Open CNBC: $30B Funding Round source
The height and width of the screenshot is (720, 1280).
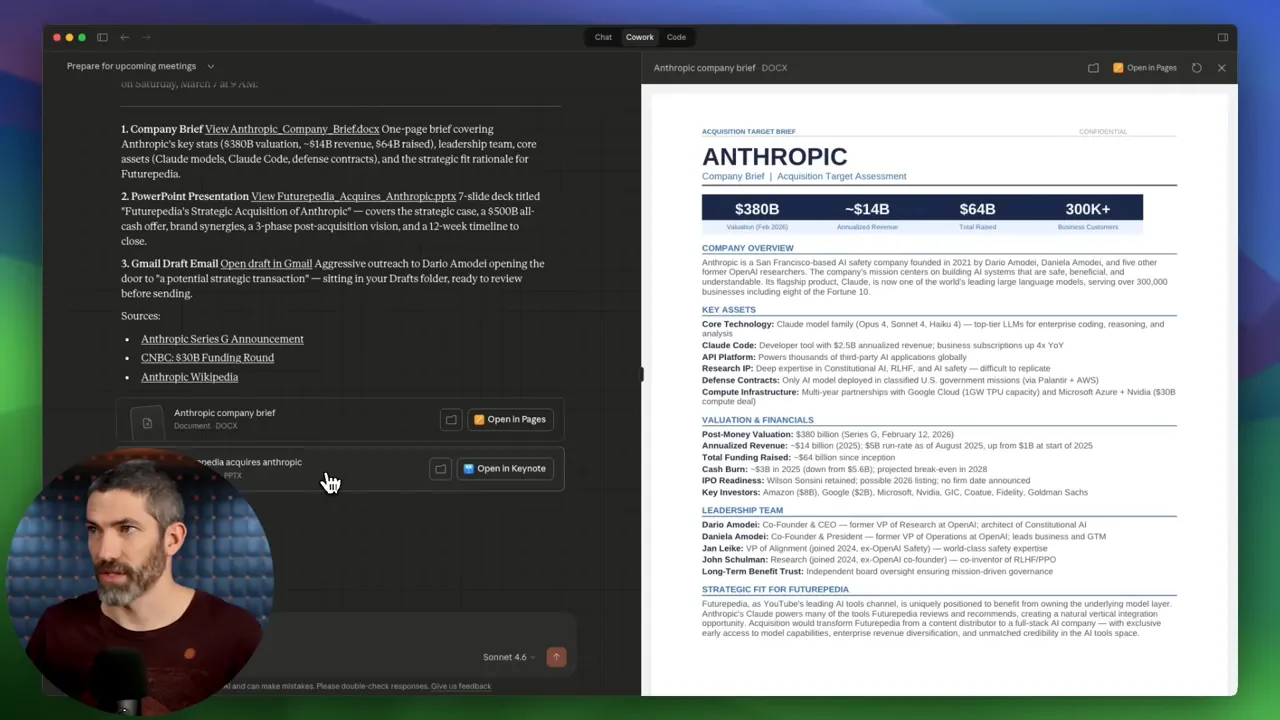tap(207, 358)
